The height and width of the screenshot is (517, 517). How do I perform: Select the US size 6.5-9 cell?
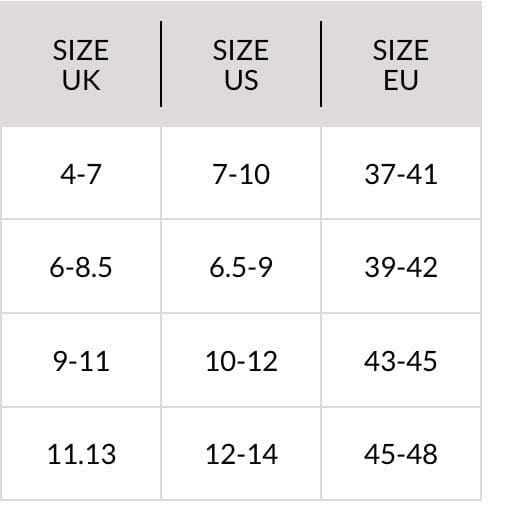[x=241, y=266]
